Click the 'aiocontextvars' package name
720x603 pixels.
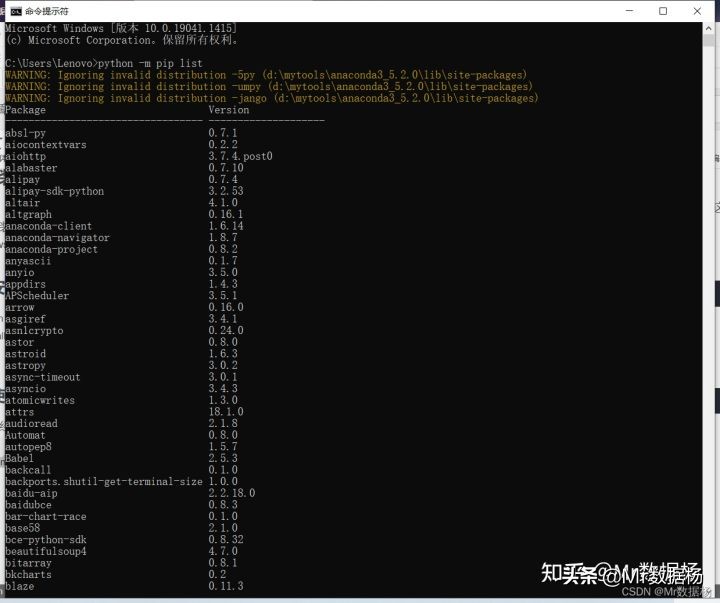[x=46, y=145]
